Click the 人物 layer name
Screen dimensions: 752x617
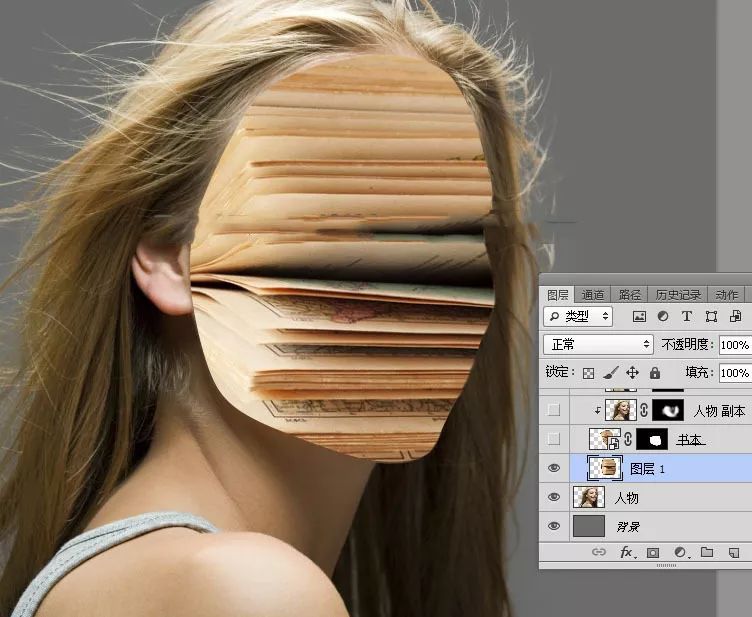(x=626, y=498)
